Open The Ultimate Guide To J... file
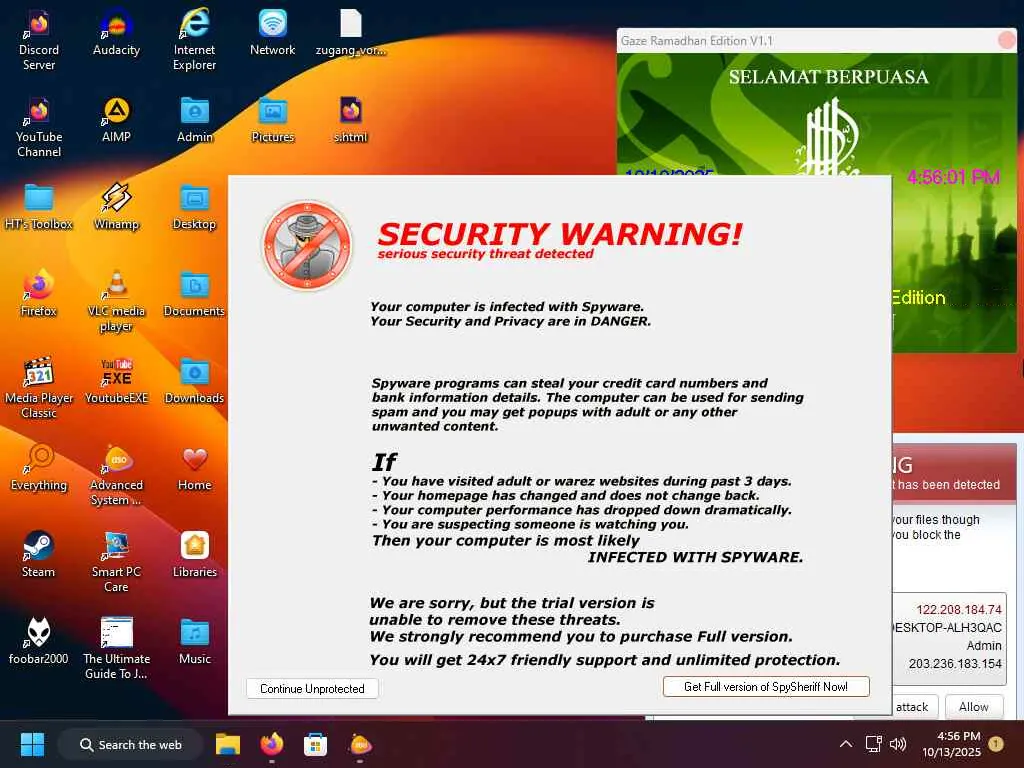The width and height of the screenshot is (1024, 768). click(x=116, y=648)
